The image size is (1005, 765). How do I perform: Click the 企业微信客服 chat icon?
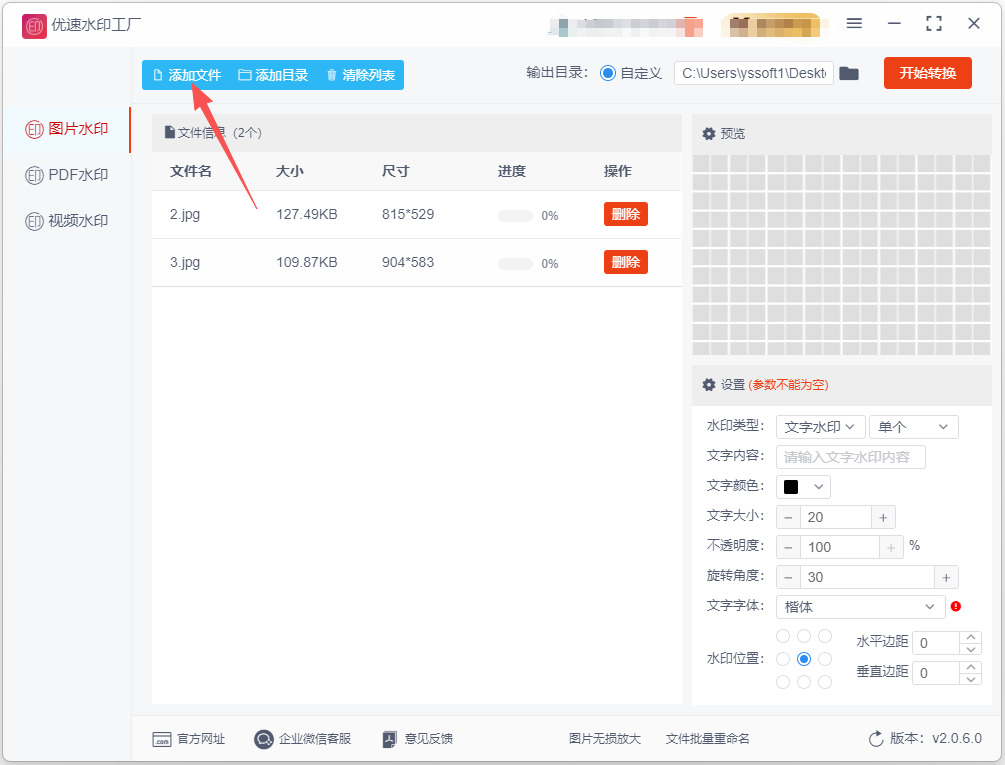point(263,739)
